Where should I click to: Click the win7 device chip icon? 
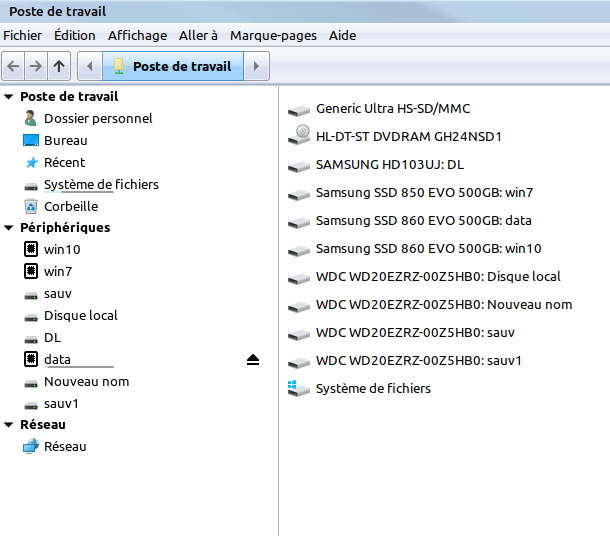pyautogui.click(x=31, y=272)
